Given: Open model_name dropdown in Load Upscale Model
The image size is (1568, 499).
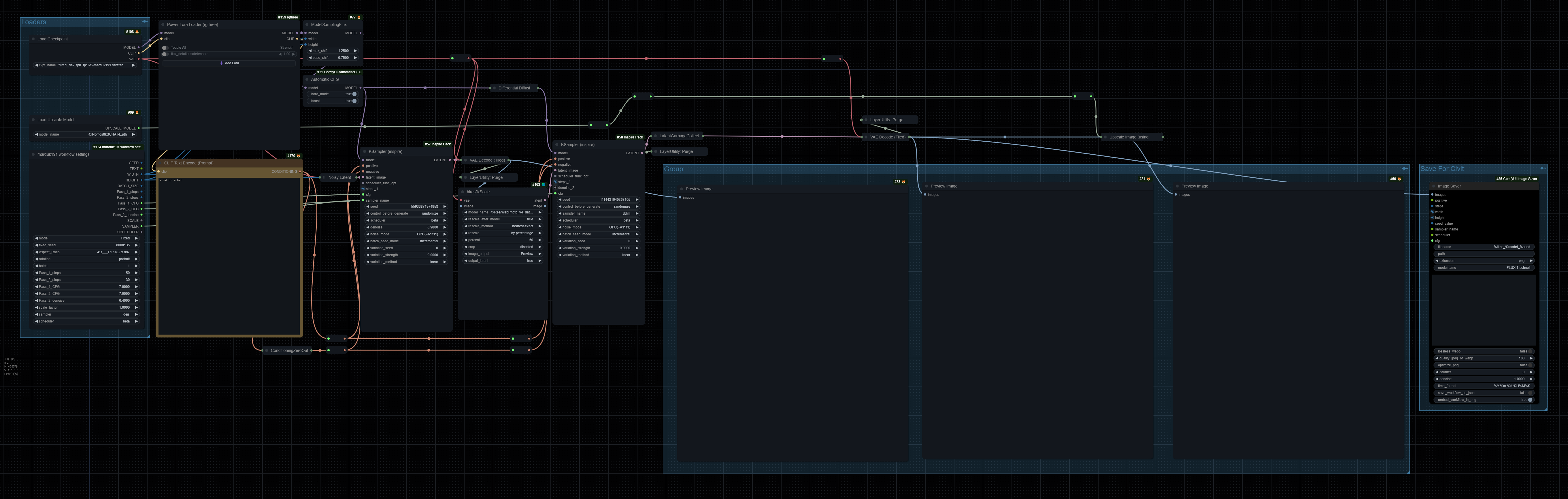Looking at the screenshot, I should tap(86, 135).
